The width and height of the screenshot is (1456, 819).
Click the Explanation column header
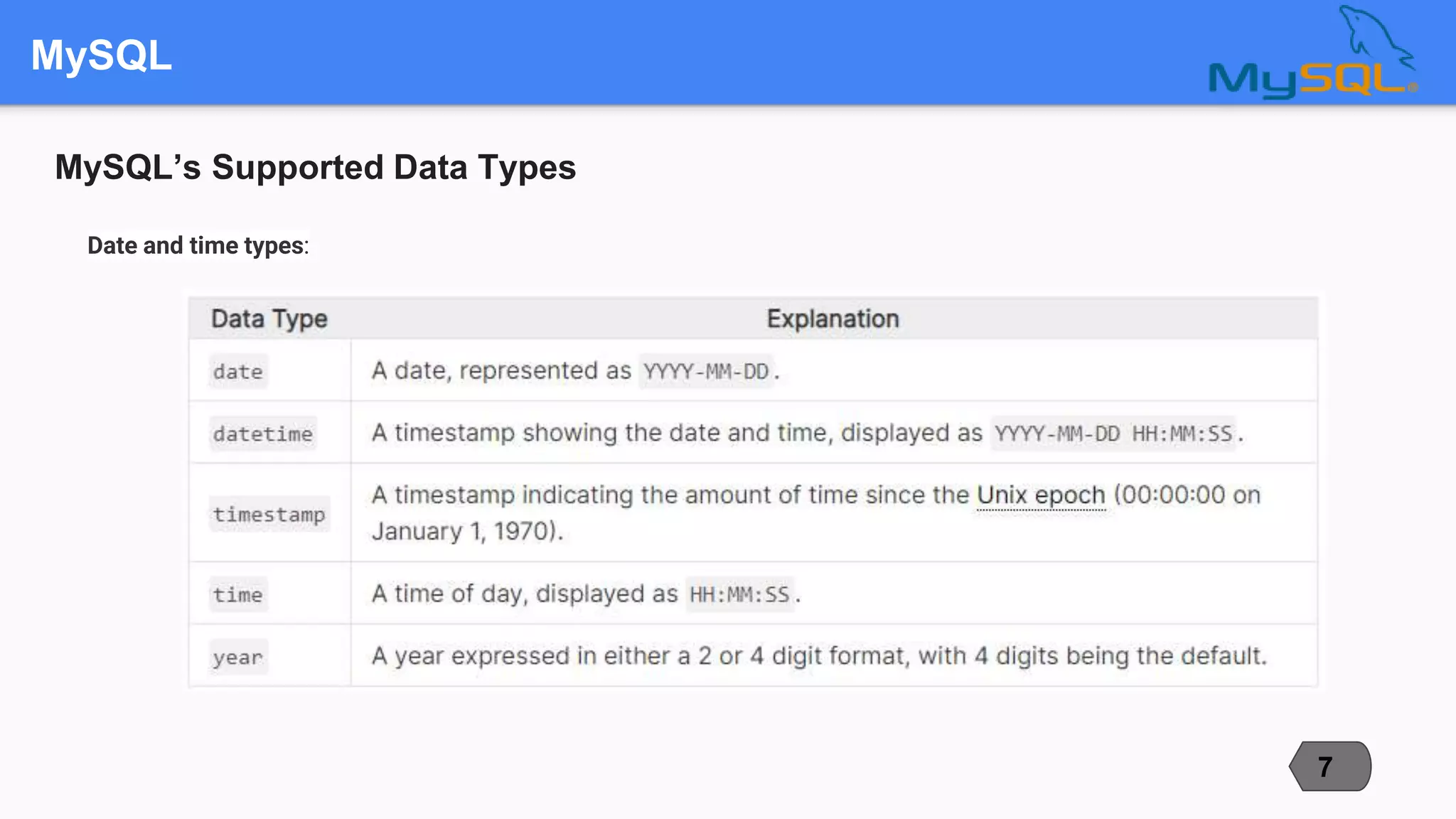click(833, 318)
